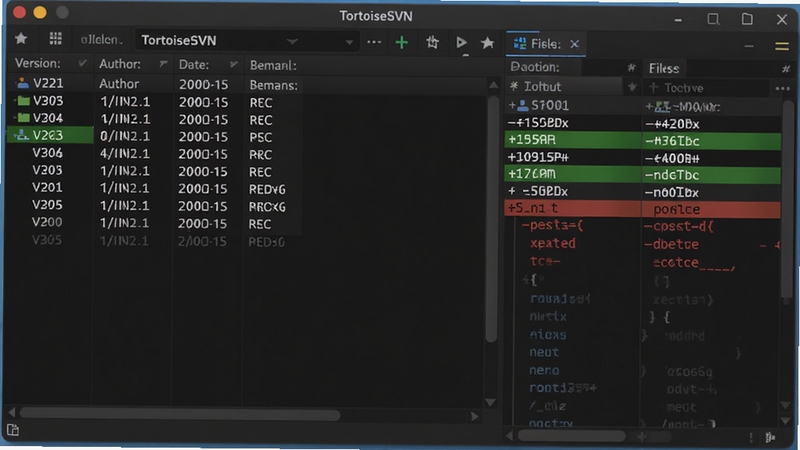This screenshot has width=800, height=450.
Task: Close the Fisle tab
Action: click(x=574, y=44)
